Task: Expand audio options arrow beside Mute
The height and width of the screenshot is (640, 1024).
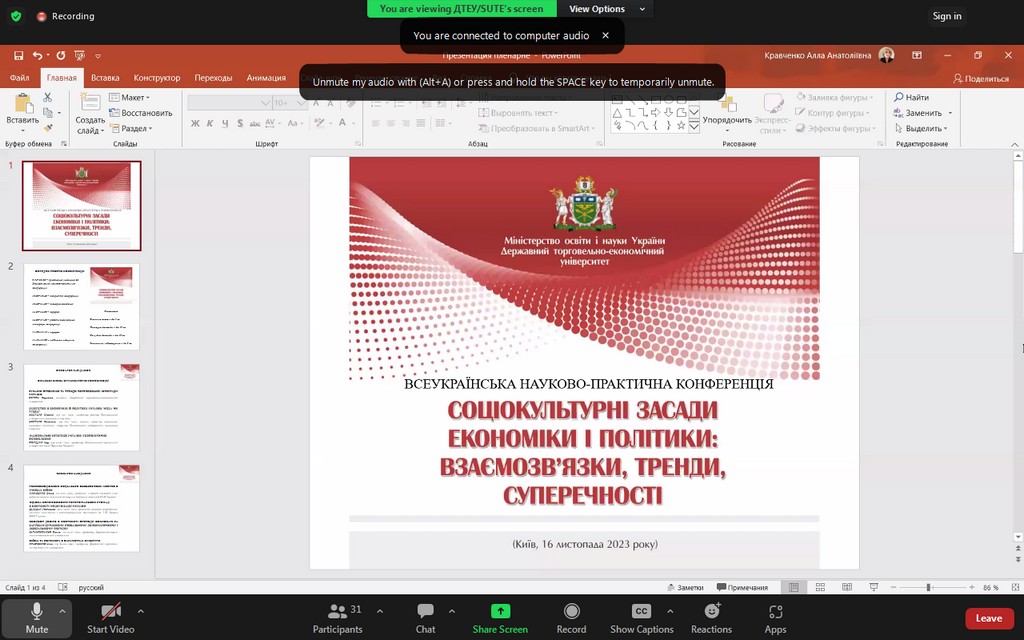Action: (63, 610)
